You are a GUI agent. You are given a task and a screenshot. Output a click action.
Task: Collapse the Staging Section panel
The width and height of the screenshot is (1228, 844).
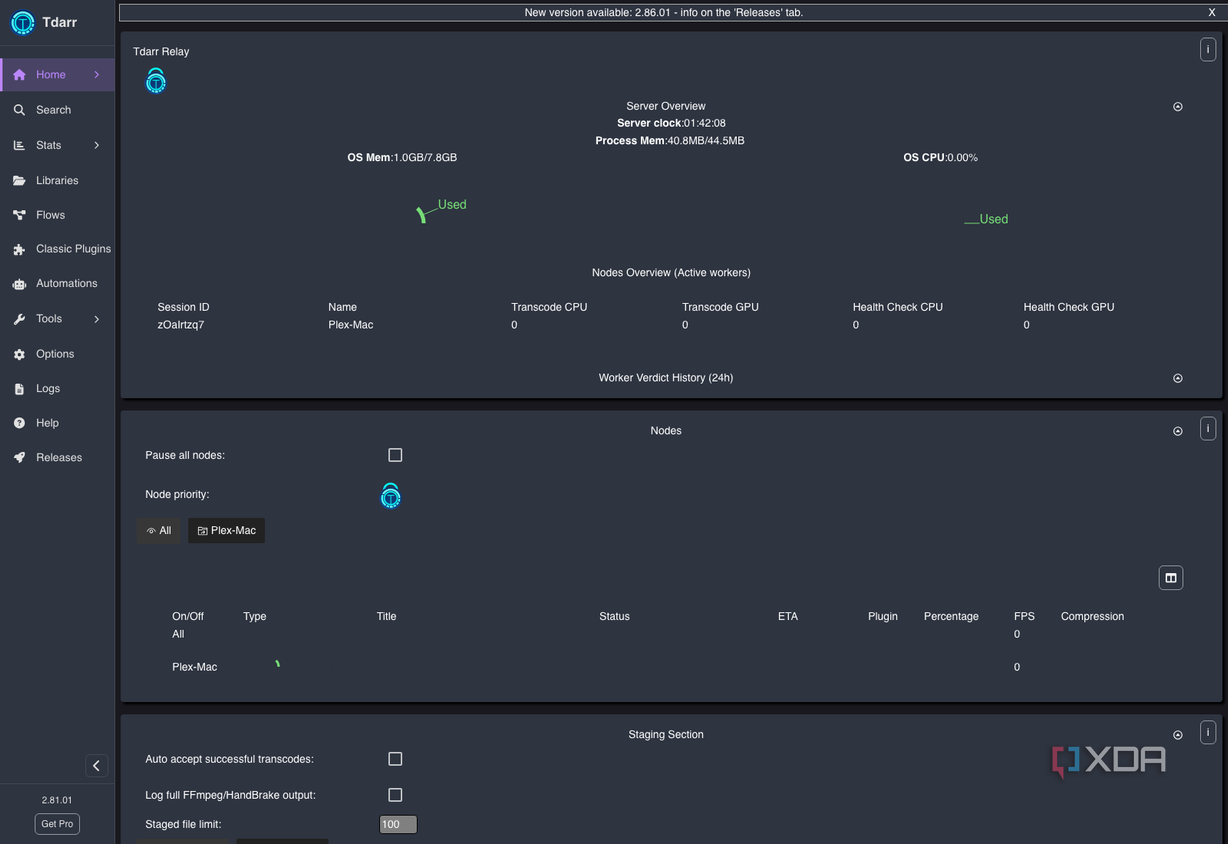(x=1178, y=735)
